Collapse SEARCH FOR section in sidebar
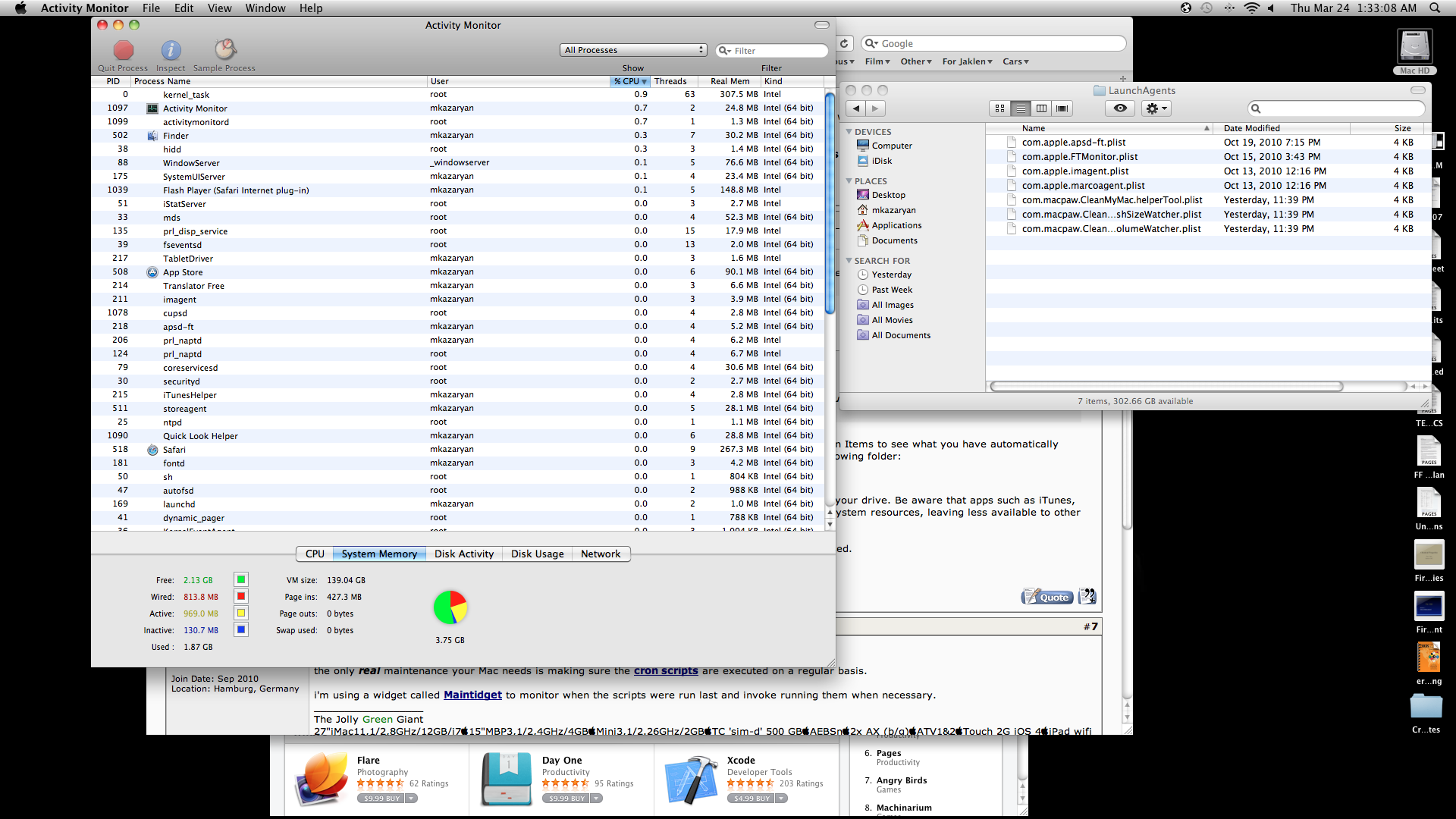Image resolution: width=1456 pixels, height=819 pixels. [x=849, y=261]
